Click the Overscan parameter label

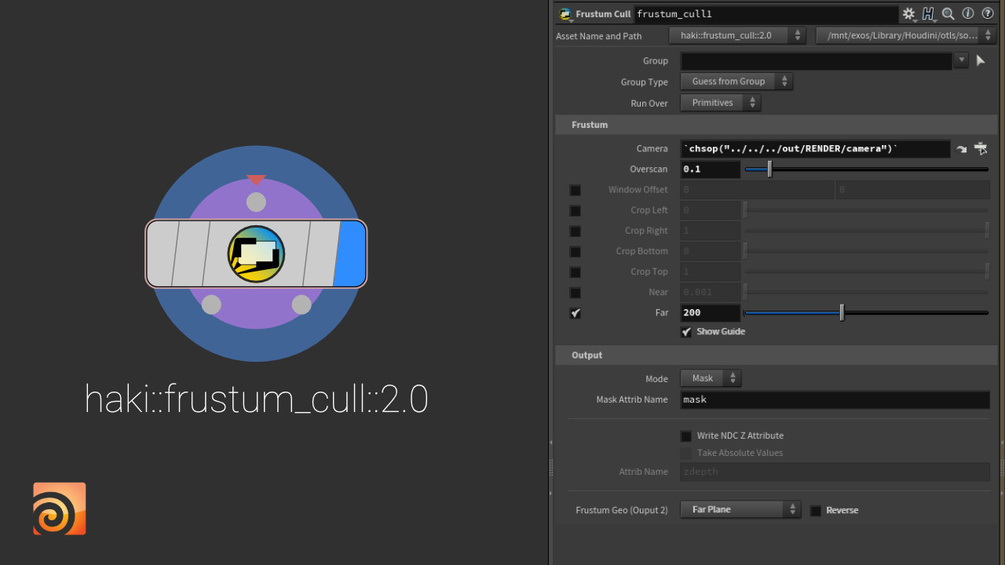click(x=649, y=169)
